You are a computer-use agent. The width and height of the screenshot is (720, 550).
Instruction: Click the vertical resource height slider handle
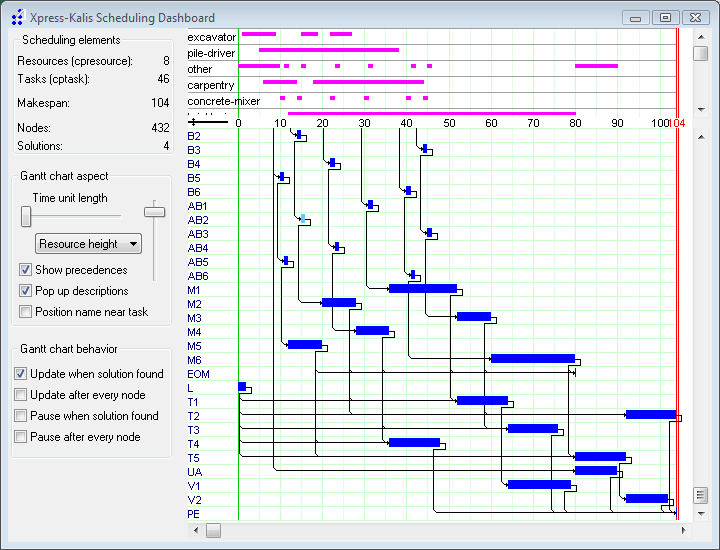[154, 211]
